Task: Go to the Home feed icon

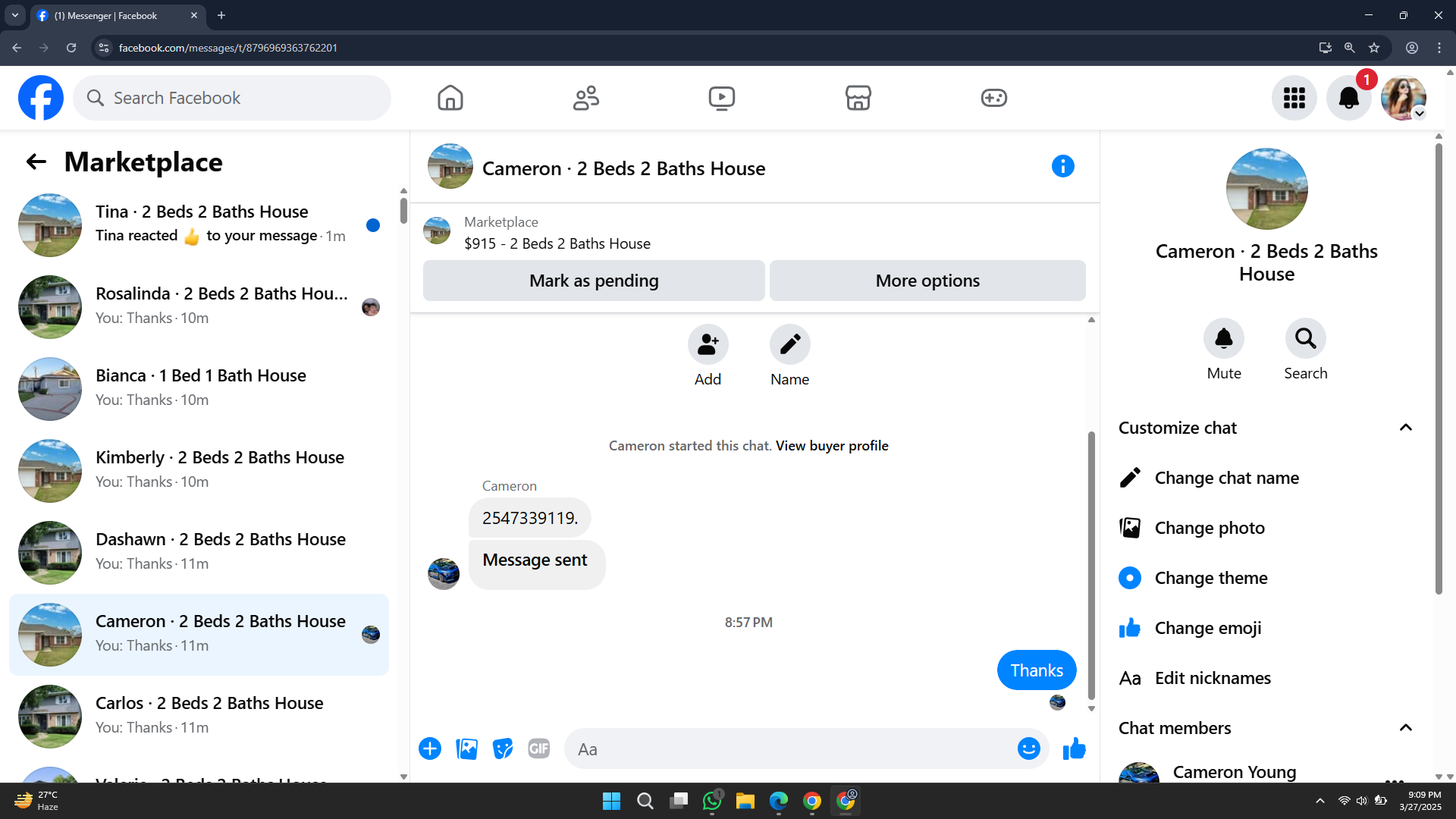Action: [450, 98]
